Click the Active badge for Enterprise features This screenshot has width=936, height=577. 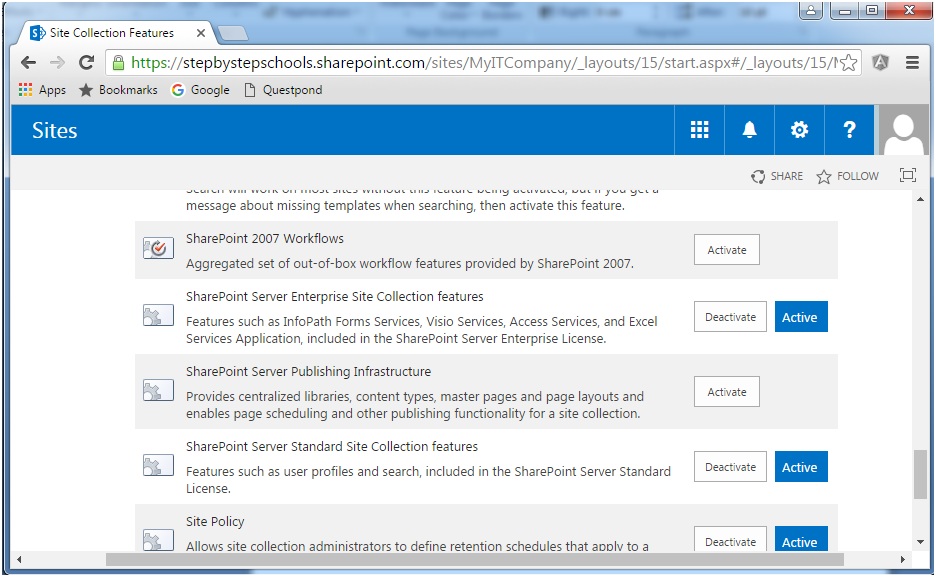click(x=801, y=317)
